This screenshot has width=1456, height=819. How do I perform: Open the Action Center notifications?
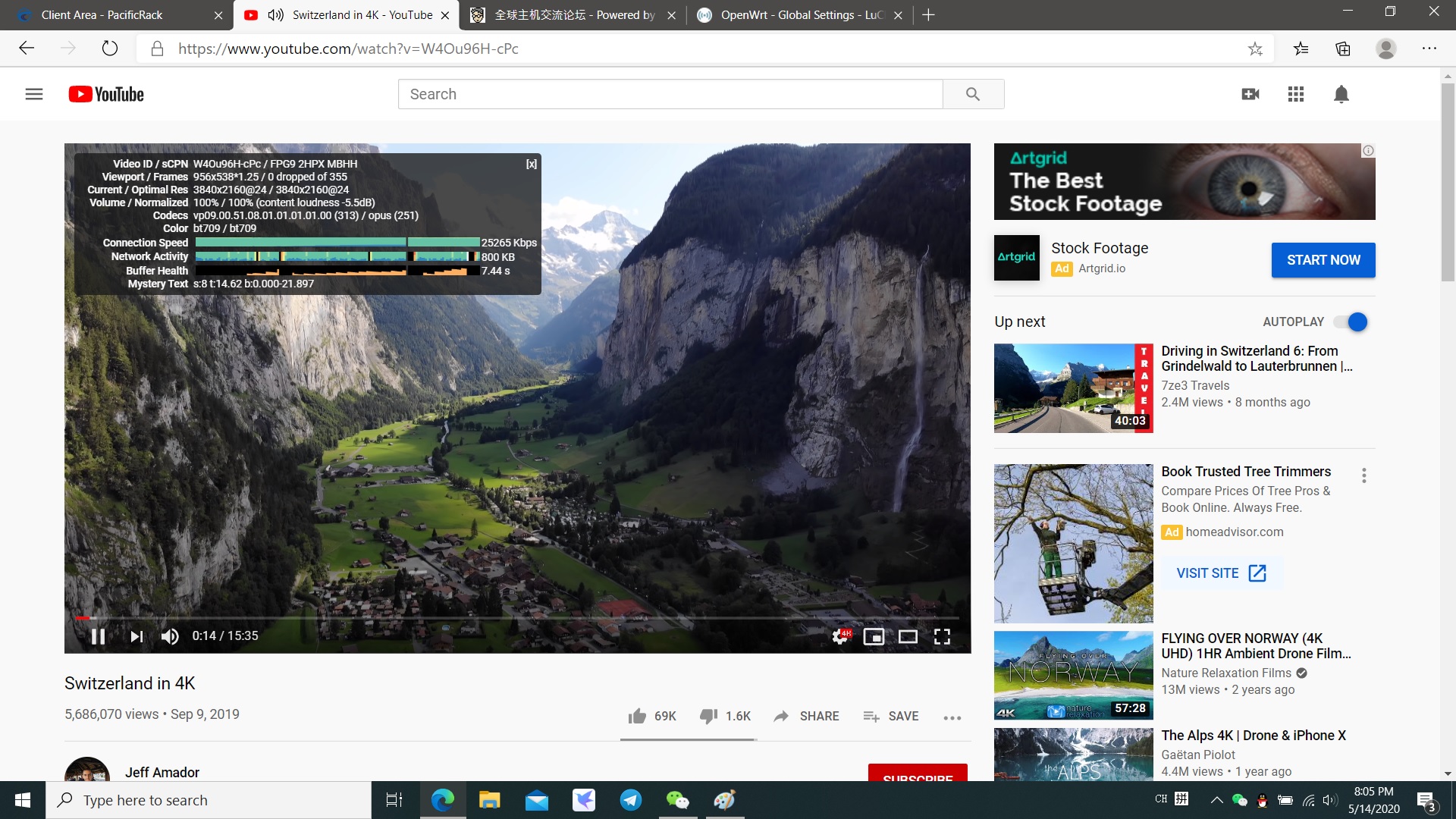[x=1426, y=801]
